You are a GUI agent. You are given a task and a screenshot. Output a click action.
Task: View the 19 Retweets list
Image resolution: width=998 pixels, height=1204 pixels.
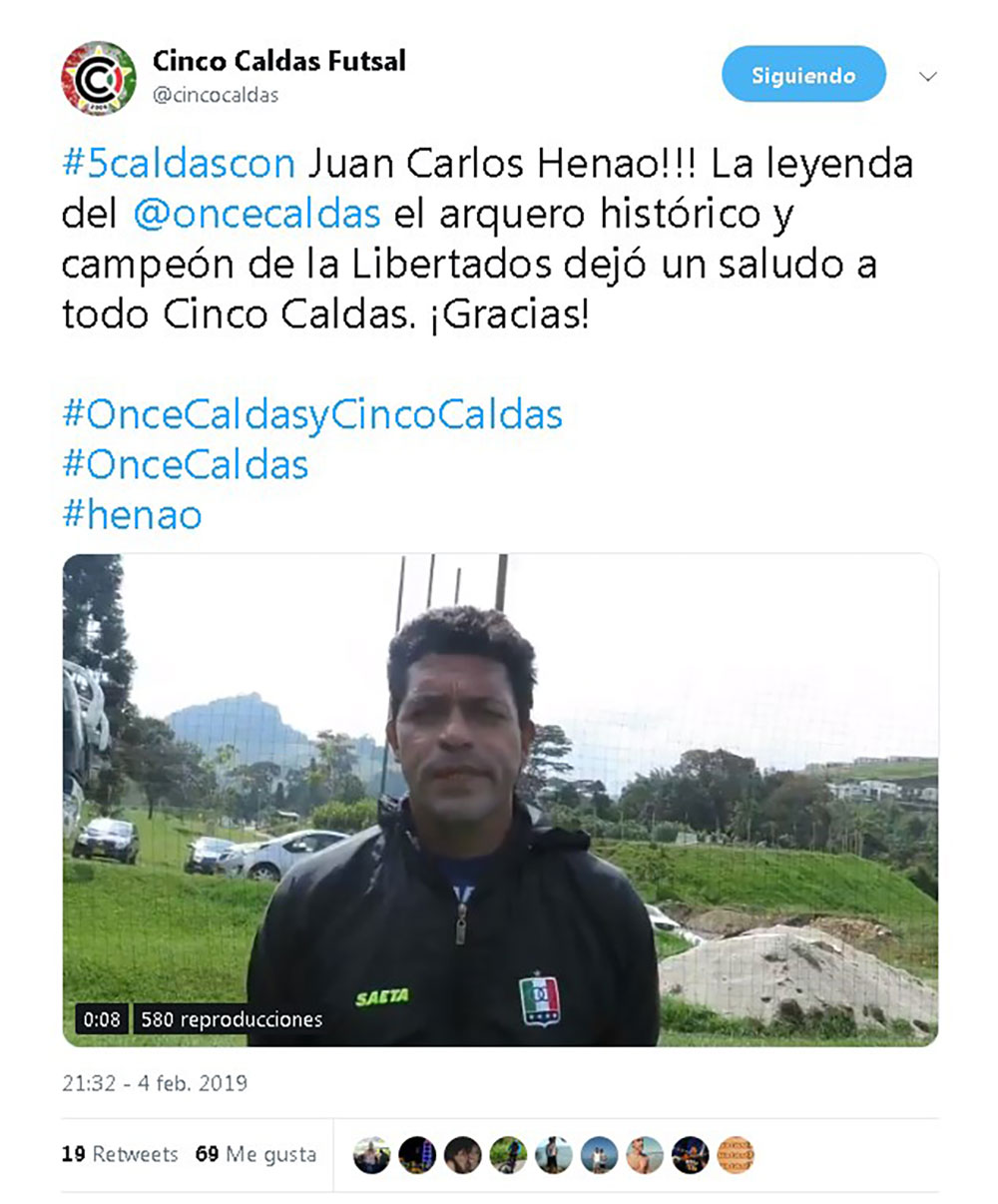[x=120, y=1154]
